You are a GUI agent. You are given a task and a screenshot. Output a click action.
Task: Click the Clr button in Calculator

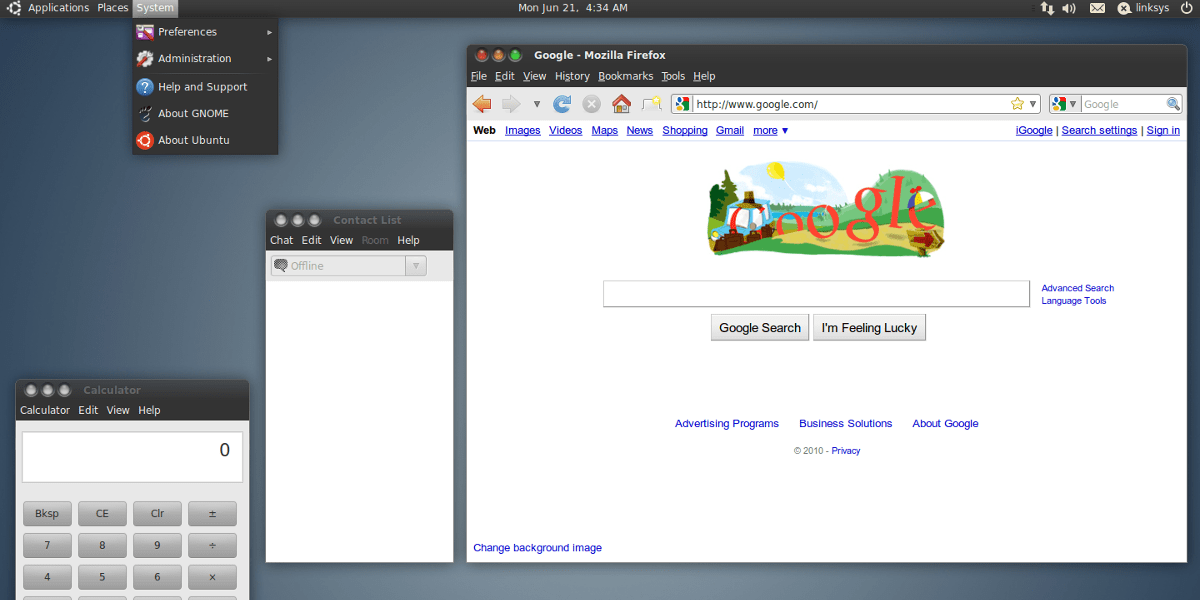pos(157,514)
